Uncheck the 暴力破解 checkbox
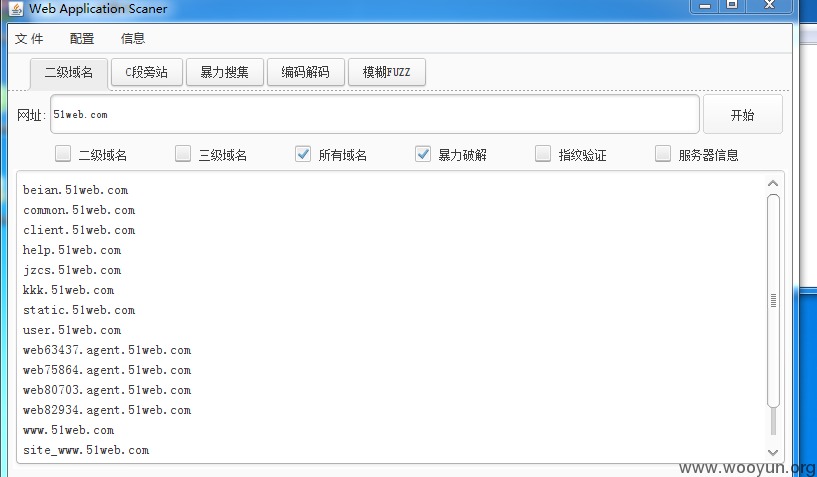The height and width of the screenshot is (477, 817). [423, 154]
